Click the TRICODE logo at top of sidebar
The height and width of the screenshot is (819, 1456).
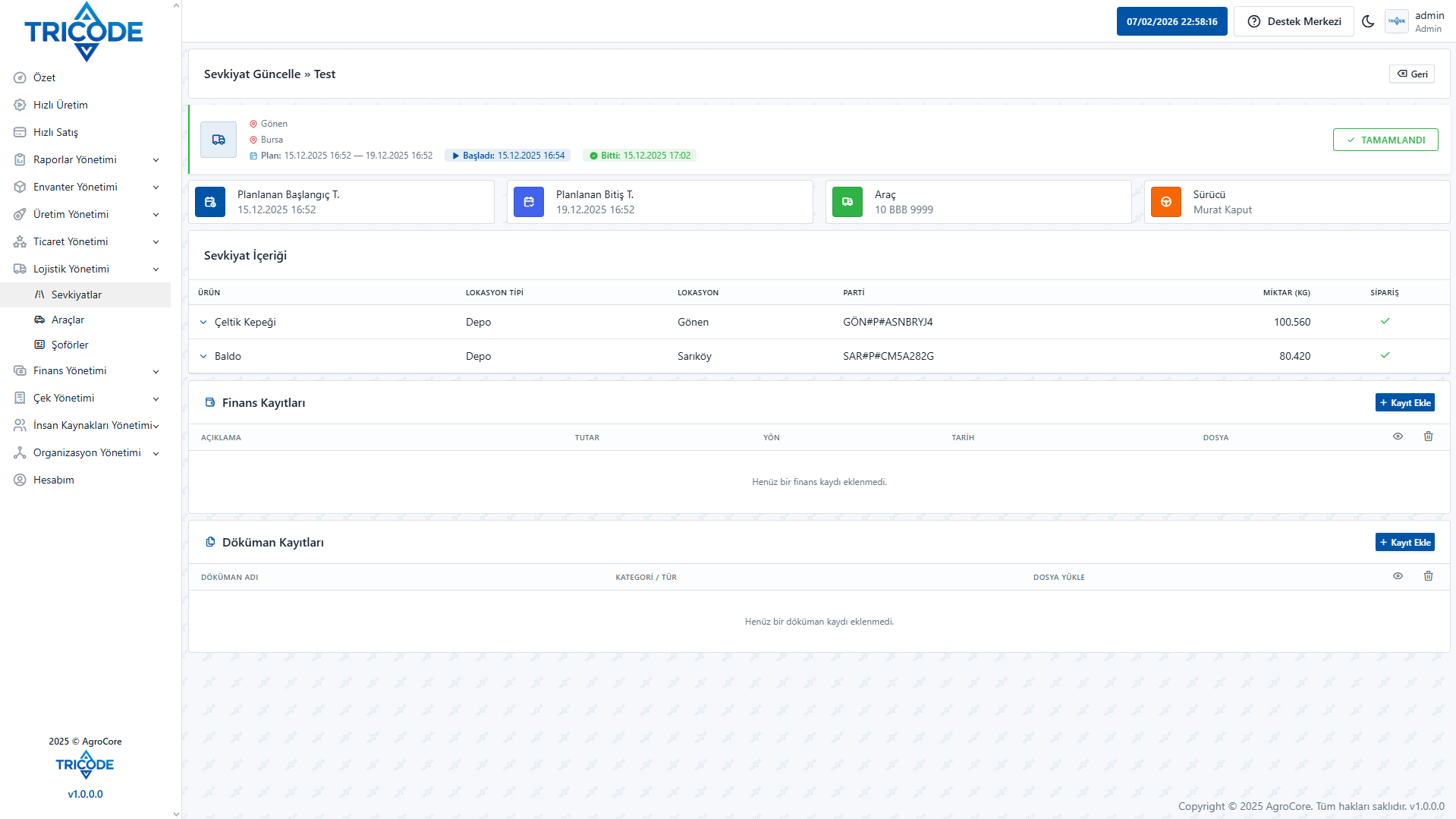pyautogui.click(x=84, y=32)
